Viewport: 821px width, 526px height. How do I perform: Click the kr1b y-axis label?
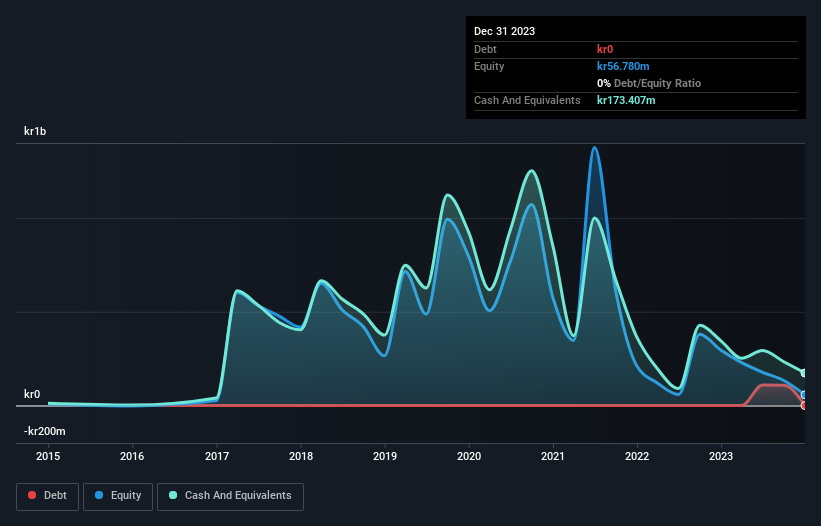click(35, 131)
